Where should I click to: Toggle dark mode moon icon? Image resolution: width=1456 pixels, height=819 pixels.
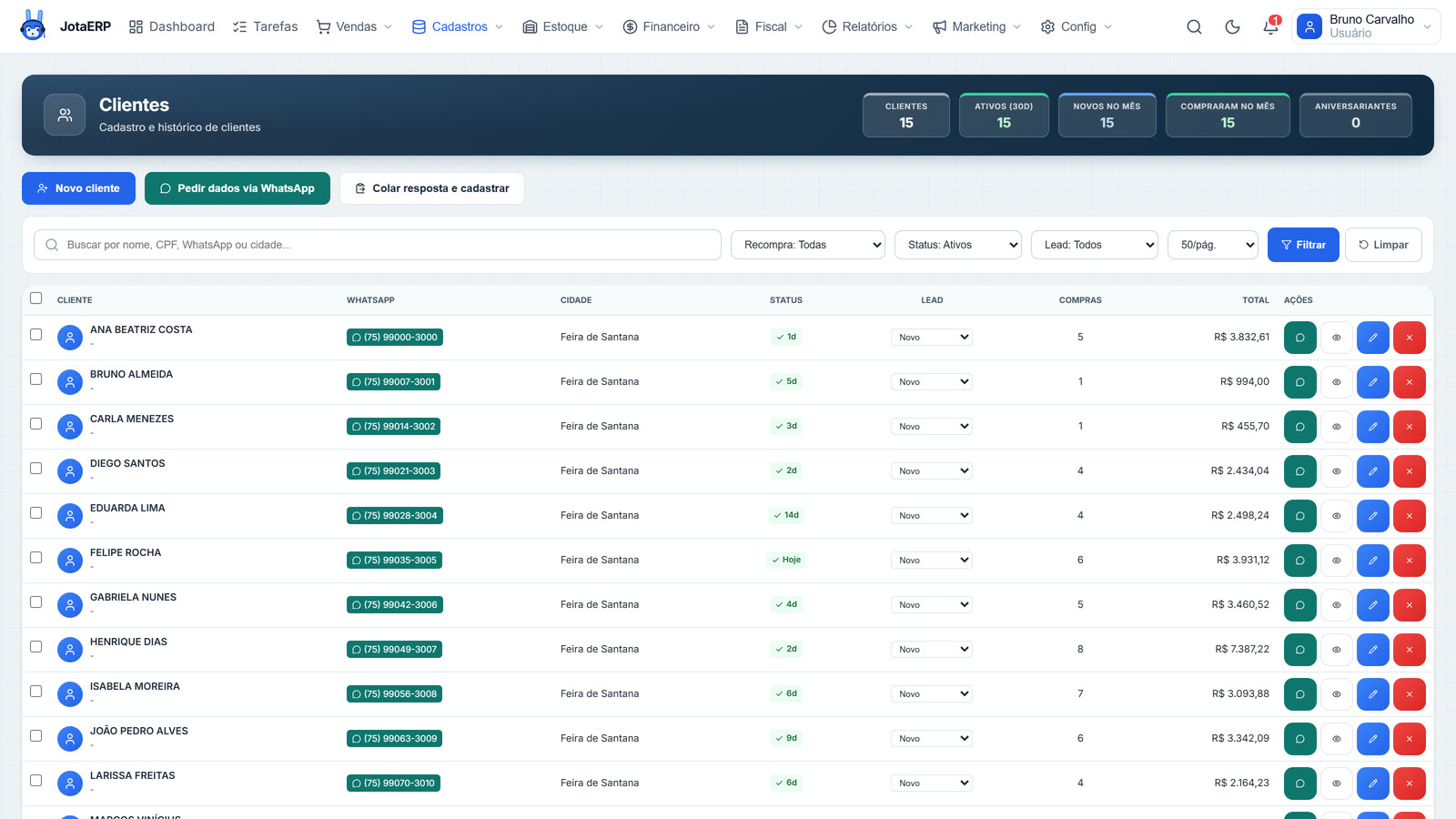click(x=1232, y=27)
